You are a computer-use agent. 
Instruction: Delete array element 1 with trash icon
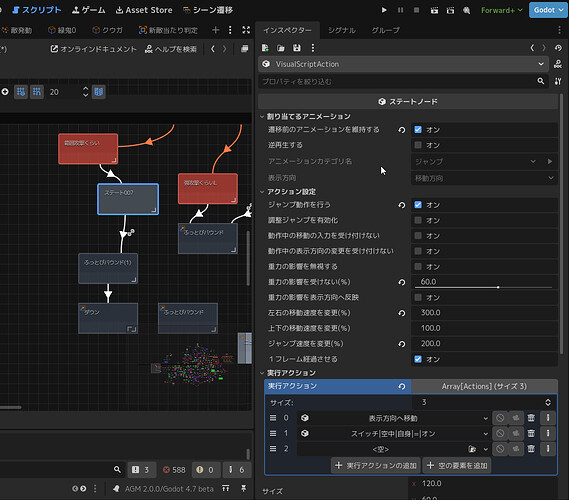click(531, 434)
